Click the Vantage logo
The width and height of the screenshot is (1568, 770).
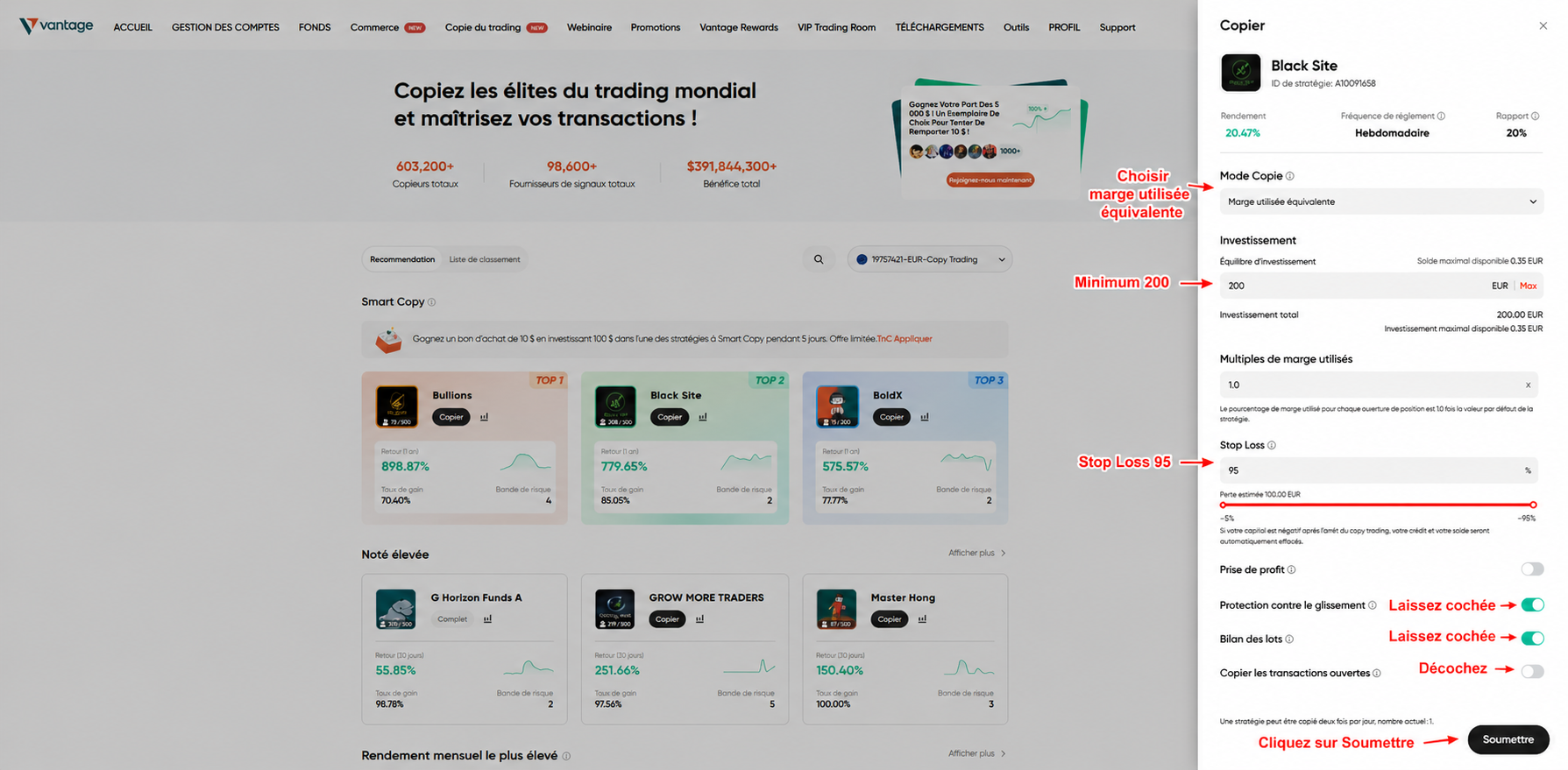[x=56, y=26]
